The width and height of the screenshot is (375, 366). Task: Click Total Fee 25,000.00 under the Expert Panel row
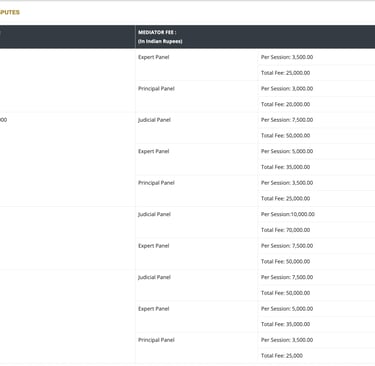[x=285, y=73]
